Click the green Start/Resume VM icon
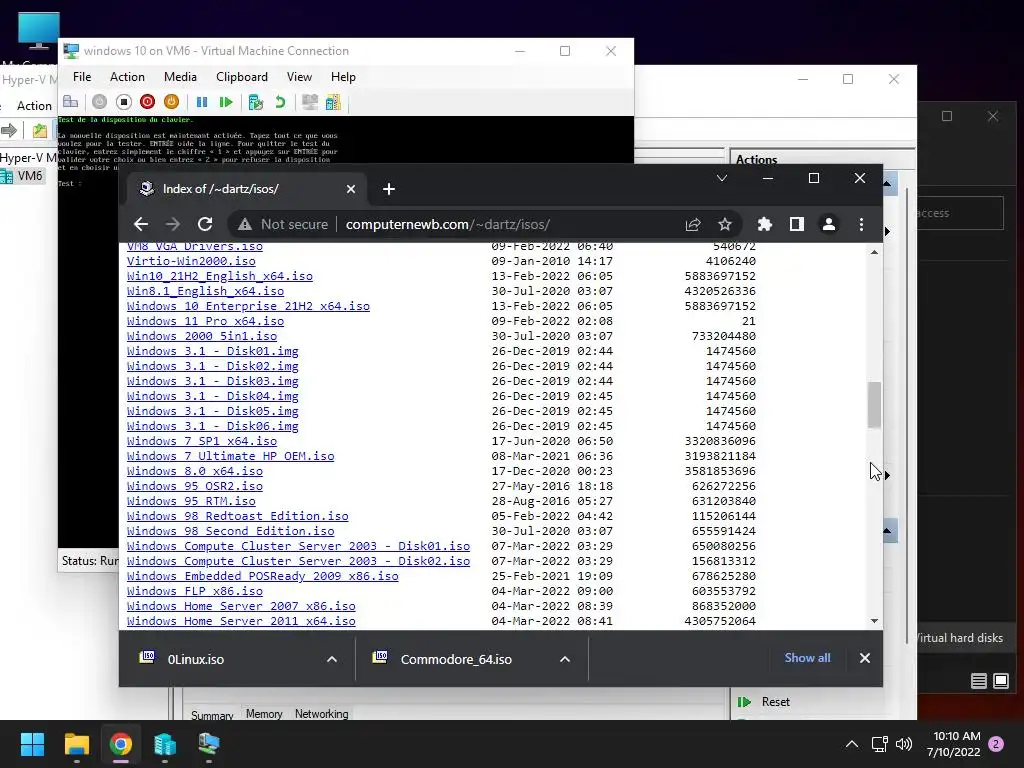The width and height of the screenshot is (1024, 768). pyautogui.click(x=226, y=102)
